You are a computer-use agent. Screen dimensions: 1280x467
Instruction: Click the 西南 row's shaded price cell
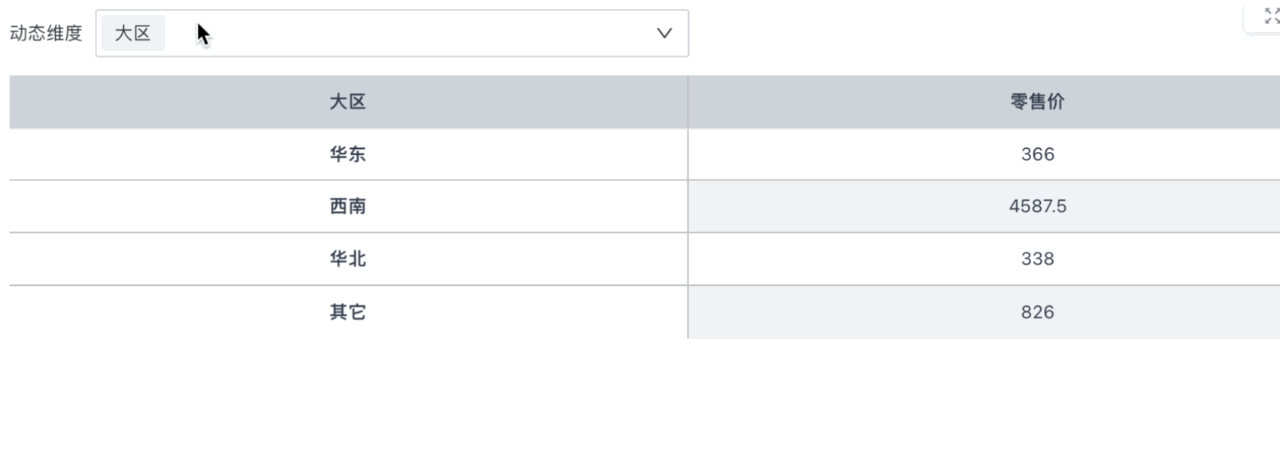[984, 207]
